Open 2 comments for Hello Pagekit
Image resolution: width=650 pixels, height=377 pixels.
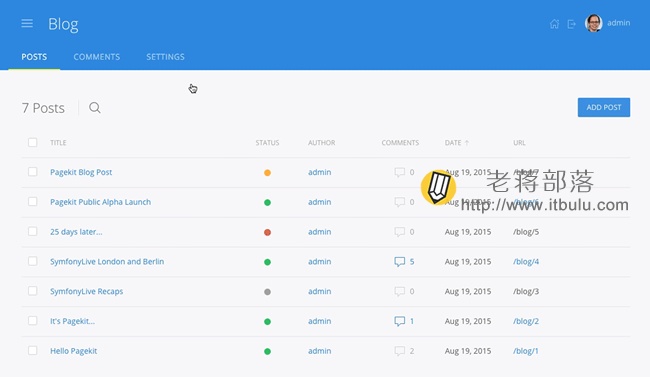(x=404, y=351)
